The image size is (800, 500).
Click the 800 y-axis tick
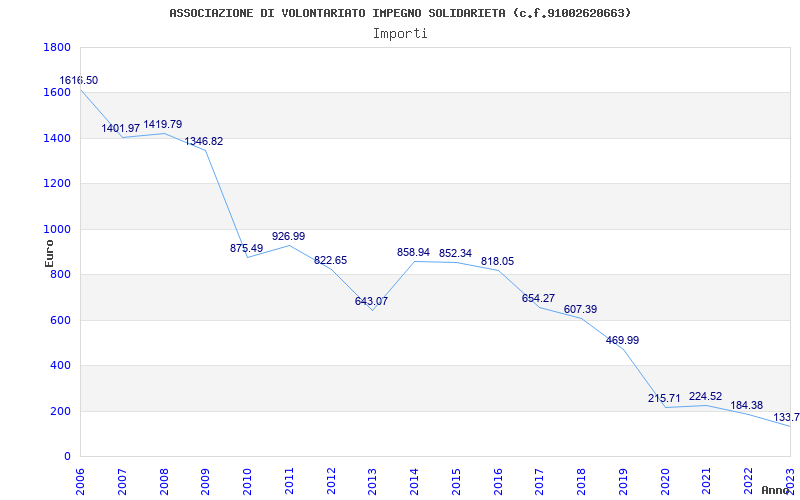click(x=60, y=274)
